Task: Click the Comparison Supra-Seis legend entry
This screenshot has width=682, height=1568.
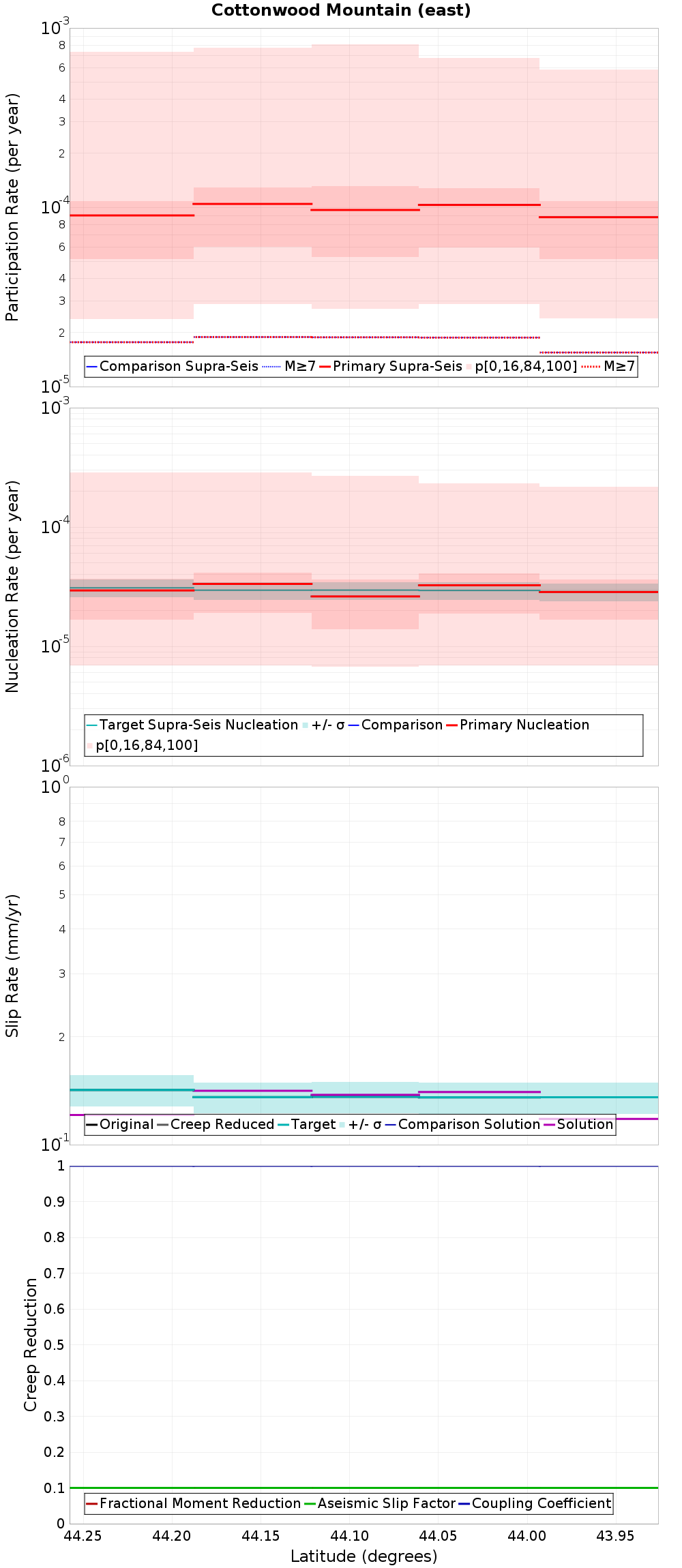Action: (x=173, y=366)
